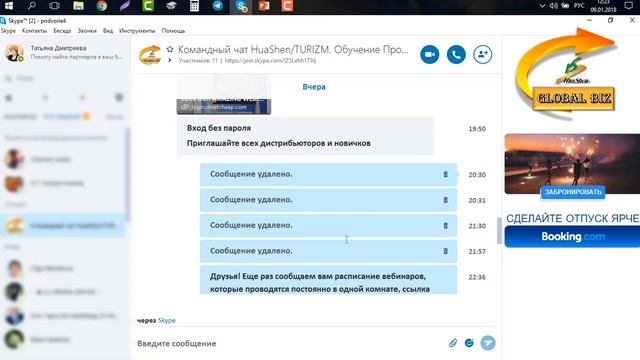Select the message starting with Друзья! Еще раз
Screen dimensions: 640x360
328,280
